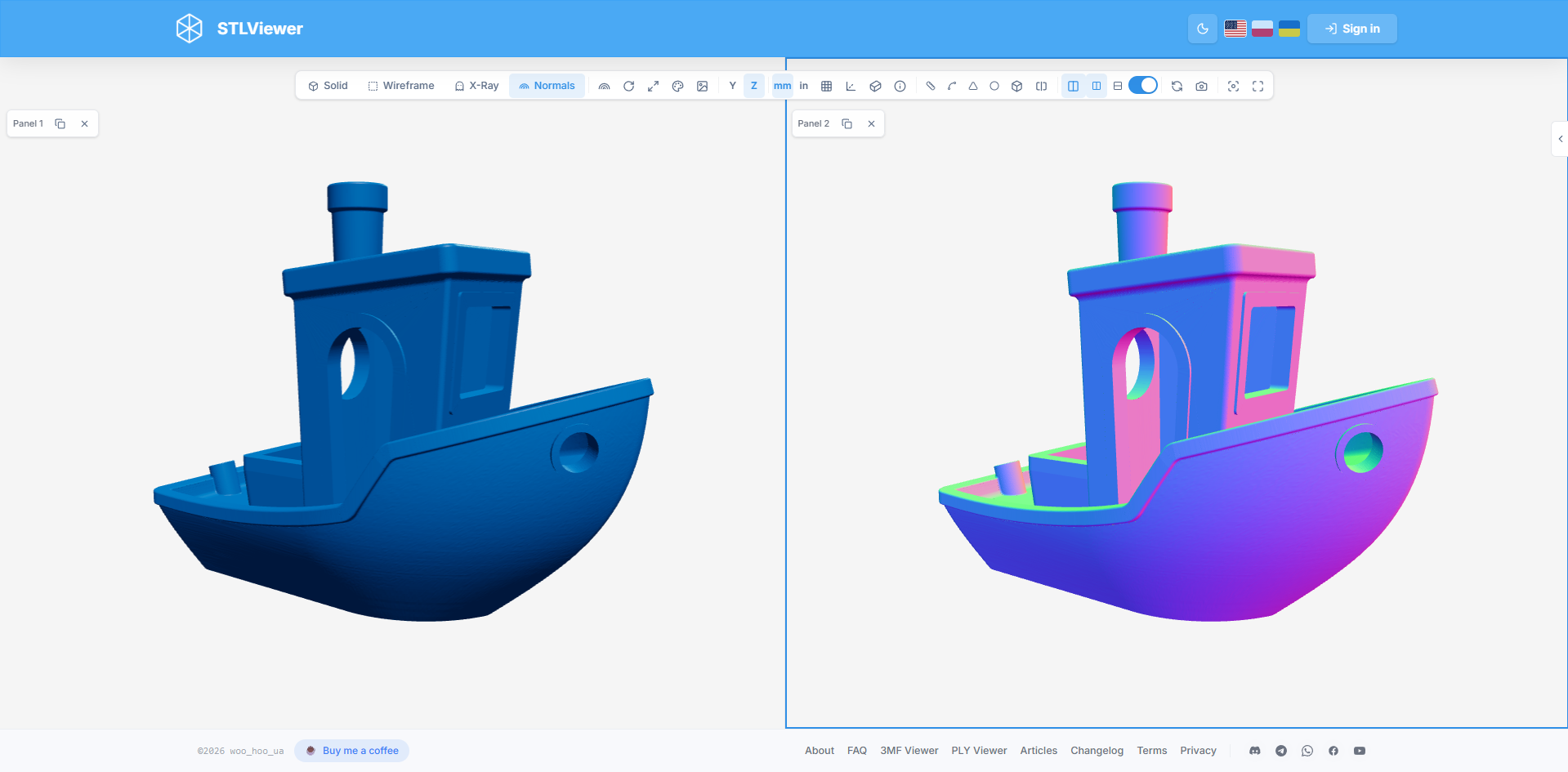Click the camera screenshot icon
This screenshot has height=772, width=1568.
point(1201,86)
